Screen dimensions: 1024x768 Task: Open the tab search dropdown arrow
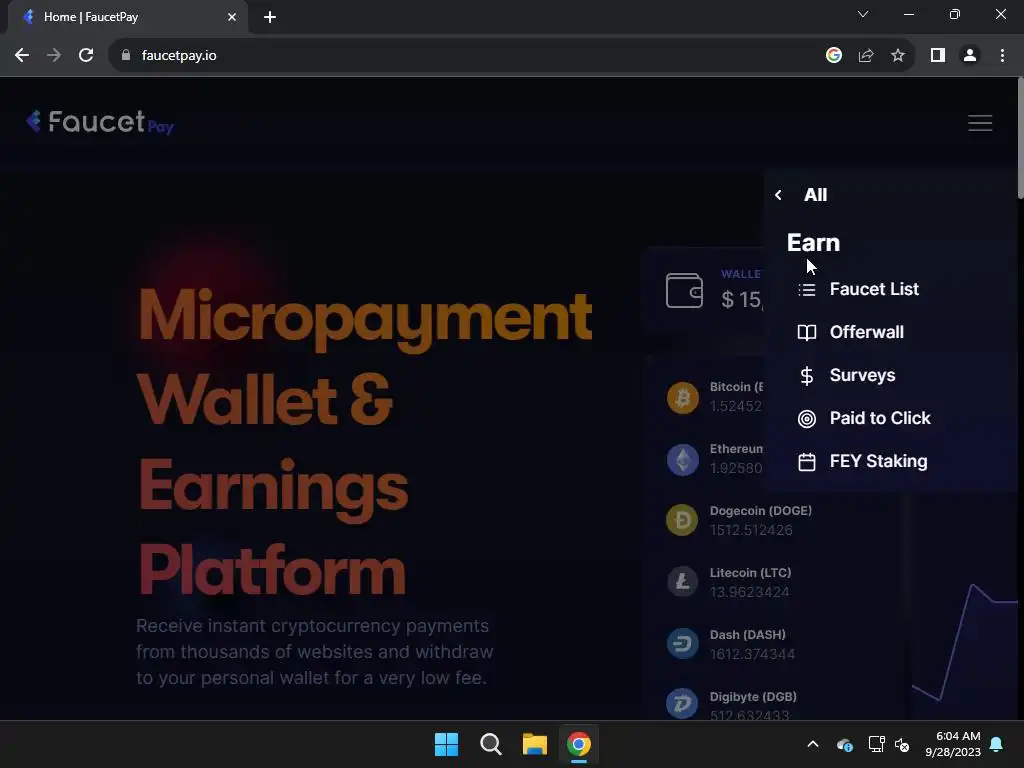tap(863, 14)
